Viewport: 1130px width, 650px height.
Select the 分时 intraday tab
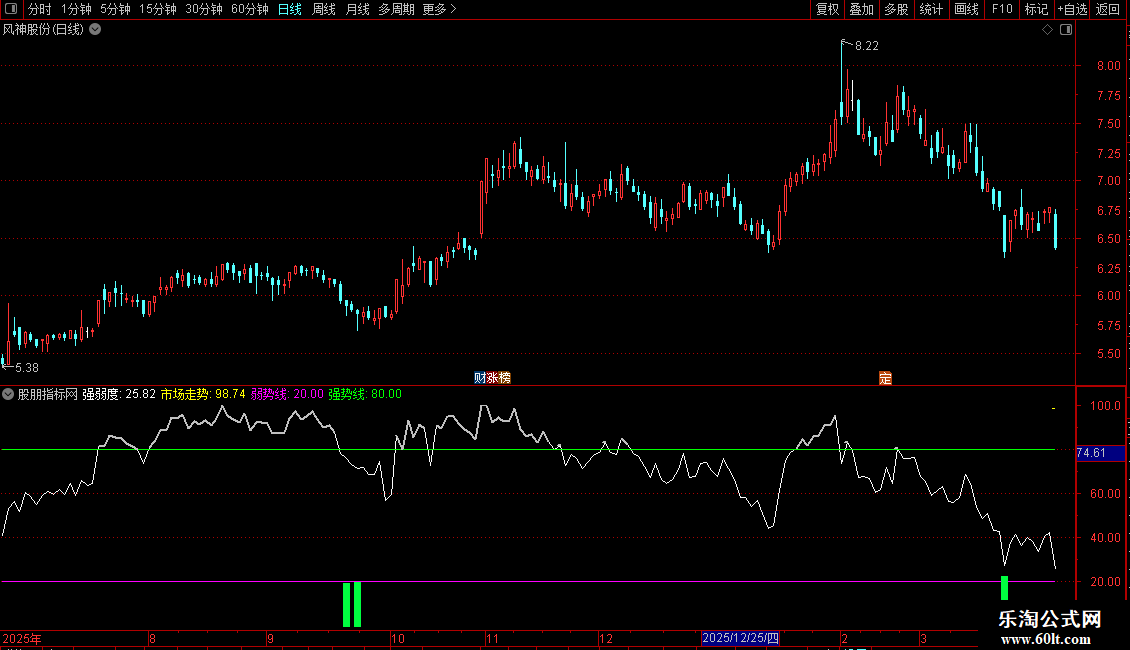coord(40,9)
